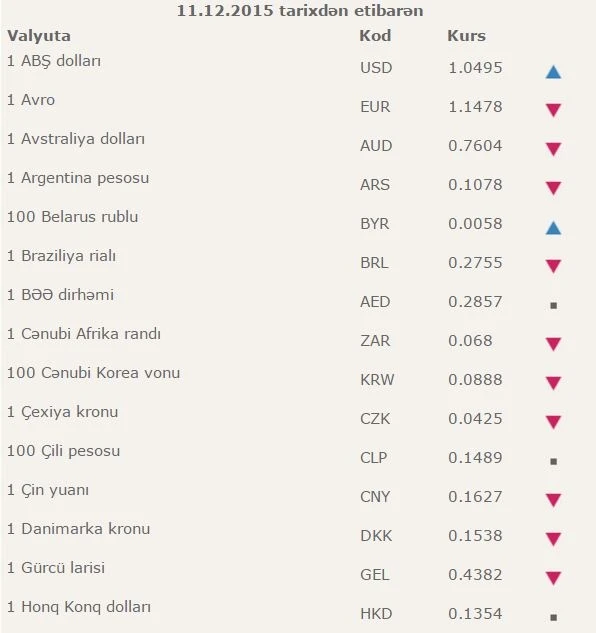
Task: Click the red down arrow for EUR
Action: pos(553,110)
